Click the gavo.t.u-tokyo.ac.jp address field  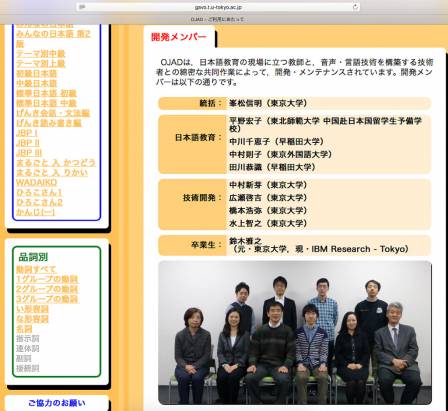[x=218, y=7]
